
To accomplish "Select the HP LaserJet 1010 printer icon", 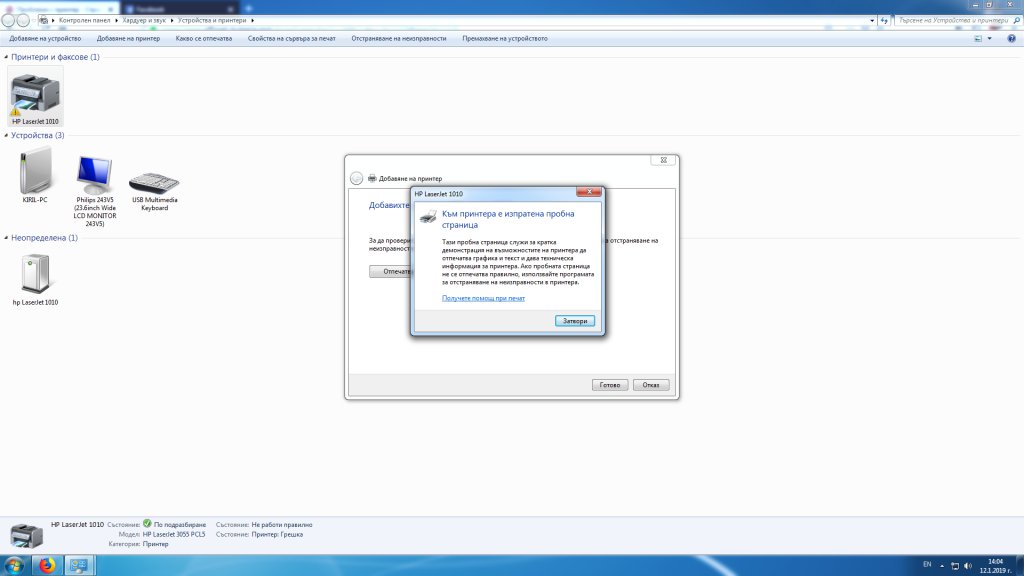I will [x=35, y=96].
